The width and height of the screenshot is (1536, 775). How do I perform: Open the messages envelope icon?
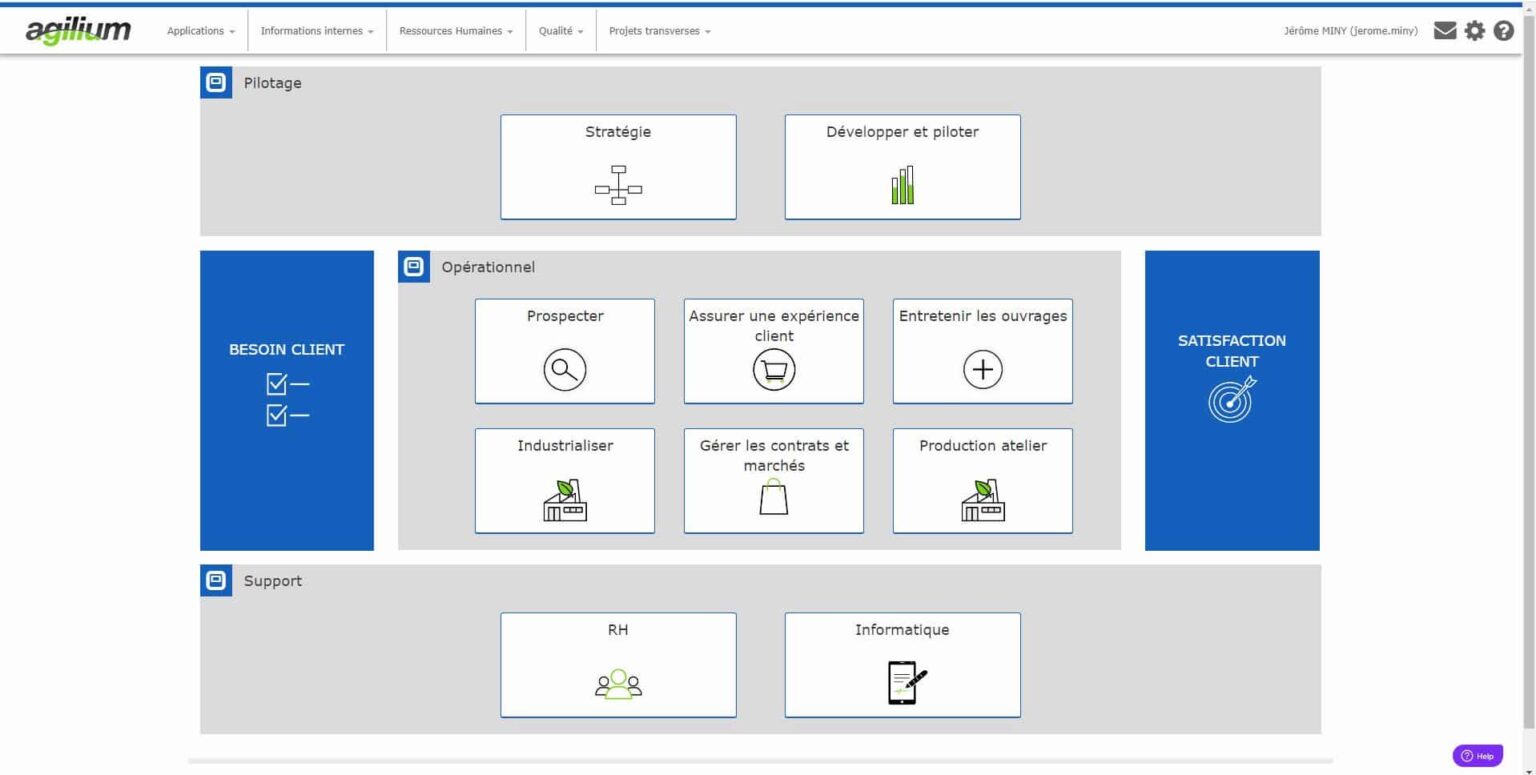[x=1444, y=31]
